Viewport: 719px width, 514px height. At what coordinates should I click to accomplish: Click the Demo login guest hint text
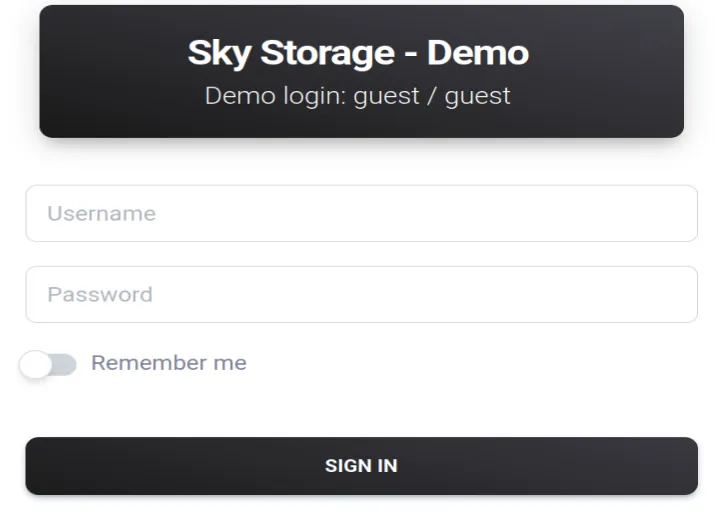[357, 96]
